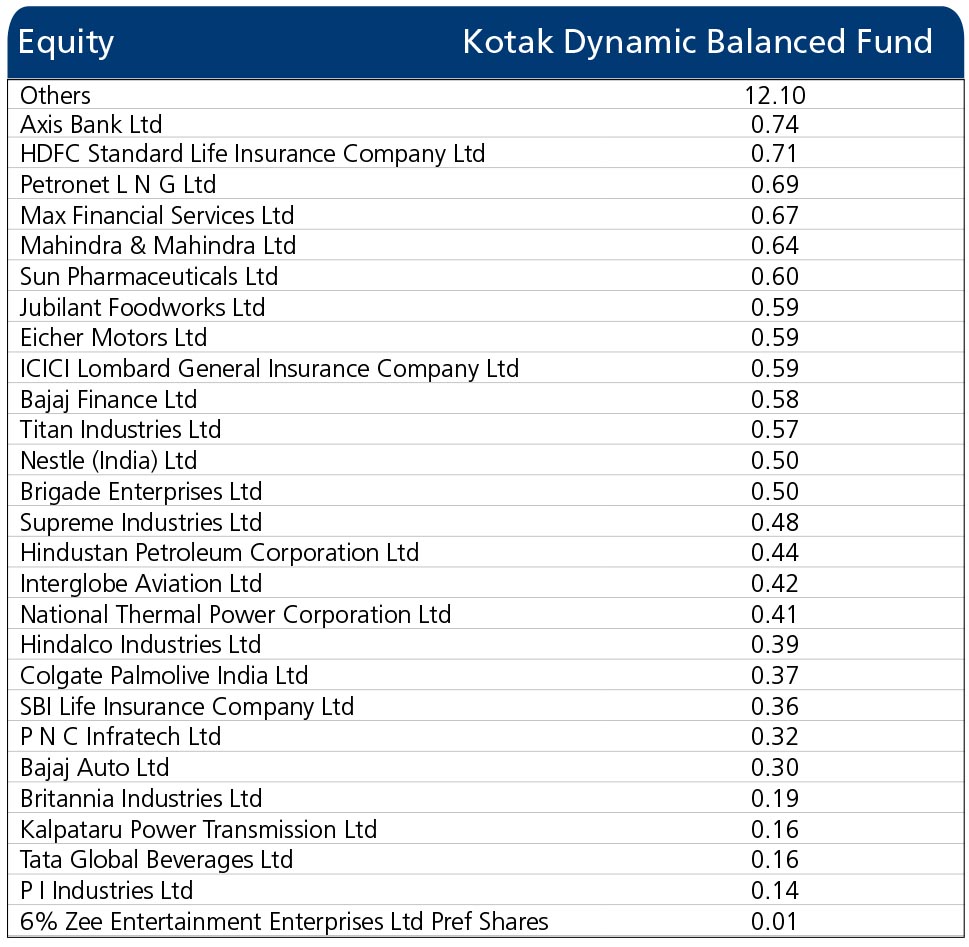
Task: Click the "Petronet L N G Ltd" entry
Action: point(118,184)
